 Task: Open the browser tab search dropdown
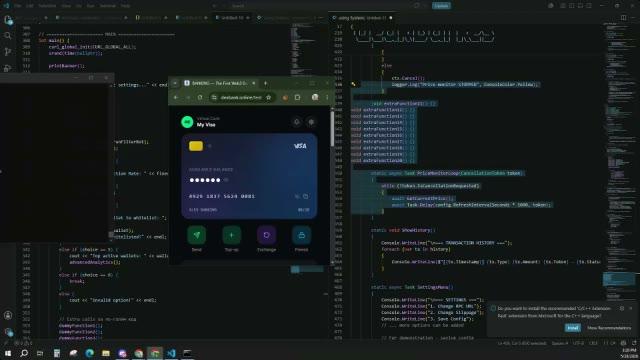pos(175,83)
